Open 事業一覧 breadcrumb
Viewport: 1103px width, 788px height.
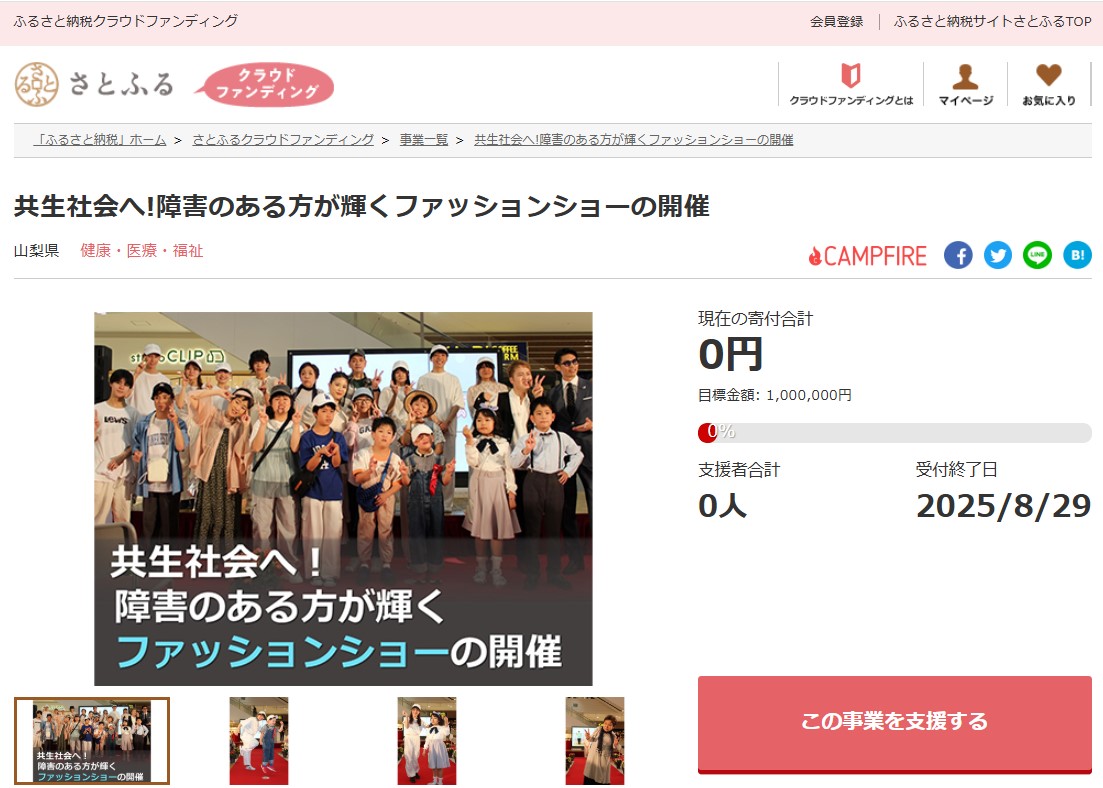click(424, 140)
